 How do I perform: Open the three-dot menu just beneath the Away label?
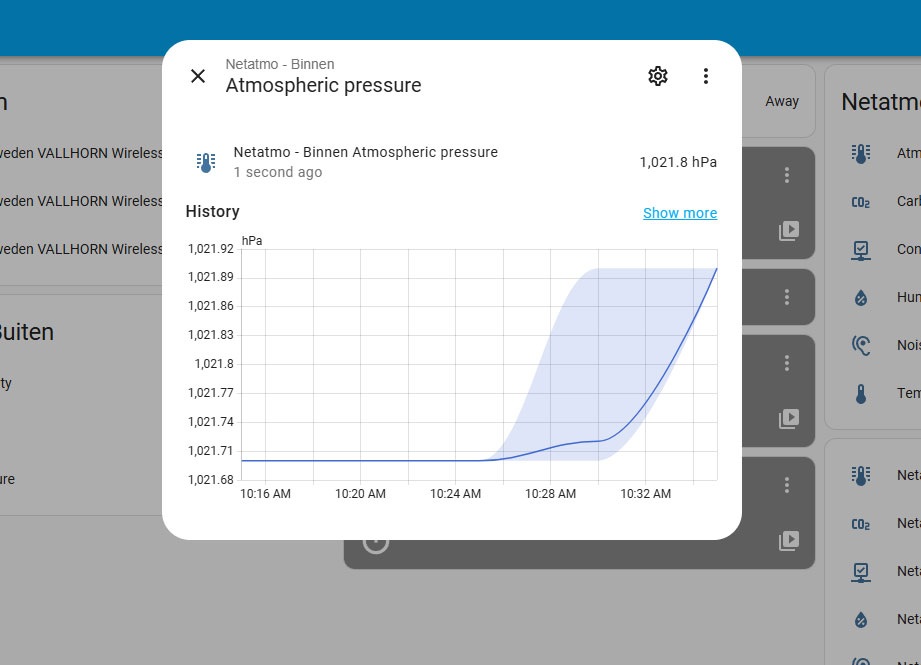787,175
